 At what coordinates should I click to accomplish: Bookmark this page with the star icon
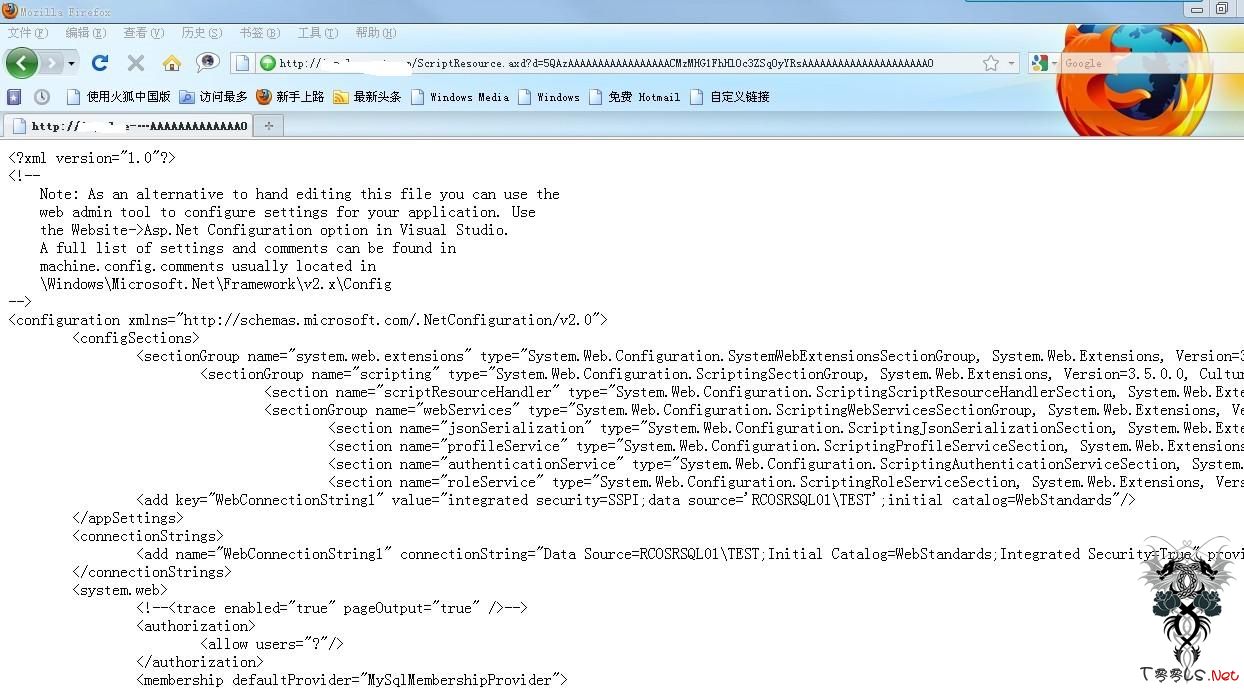(x=991, y=63)
